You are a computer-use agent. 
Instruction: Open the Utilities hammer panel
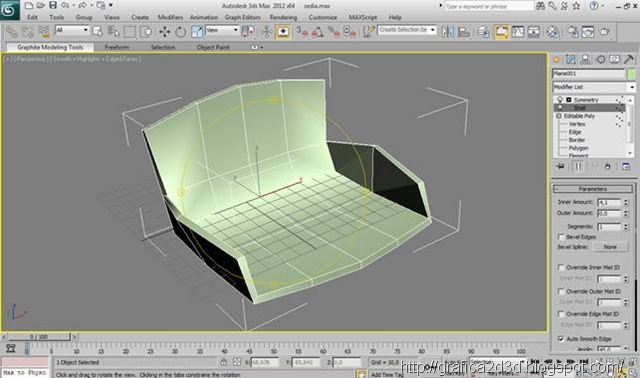(x=629, y=60)
